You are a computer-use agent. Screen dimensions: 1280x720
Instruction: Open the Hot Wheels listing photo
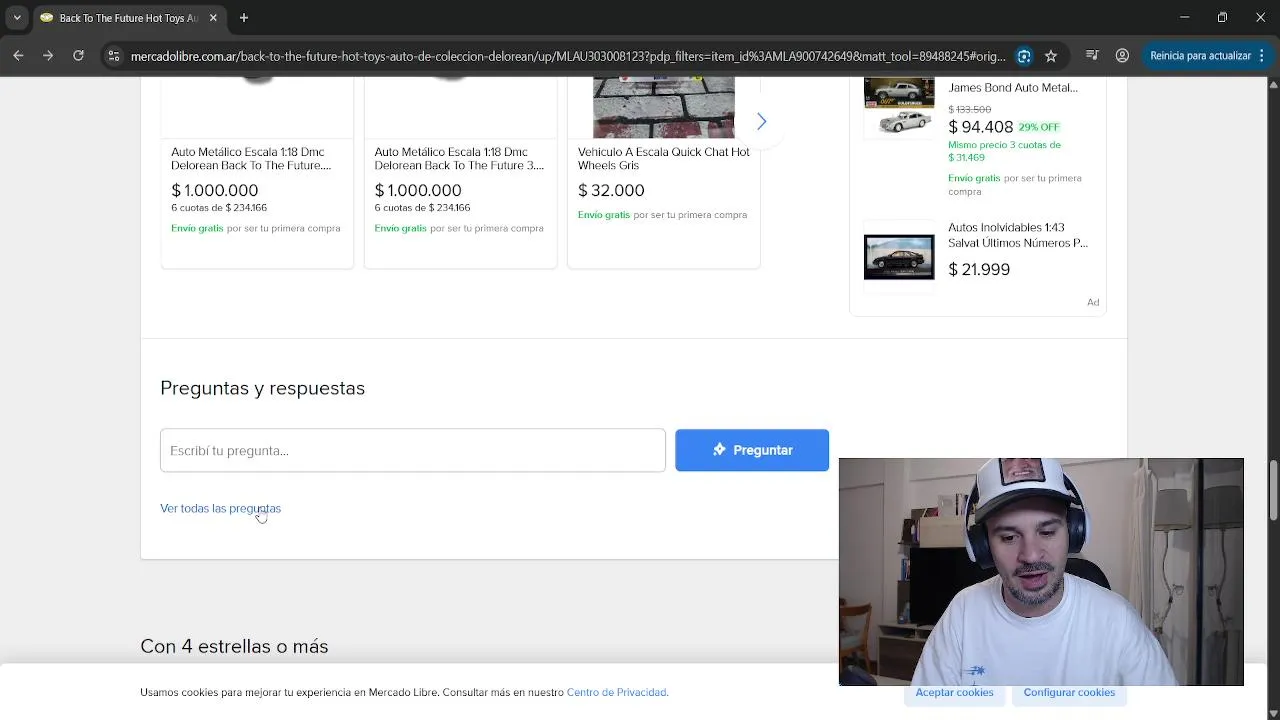coord(664,107)
